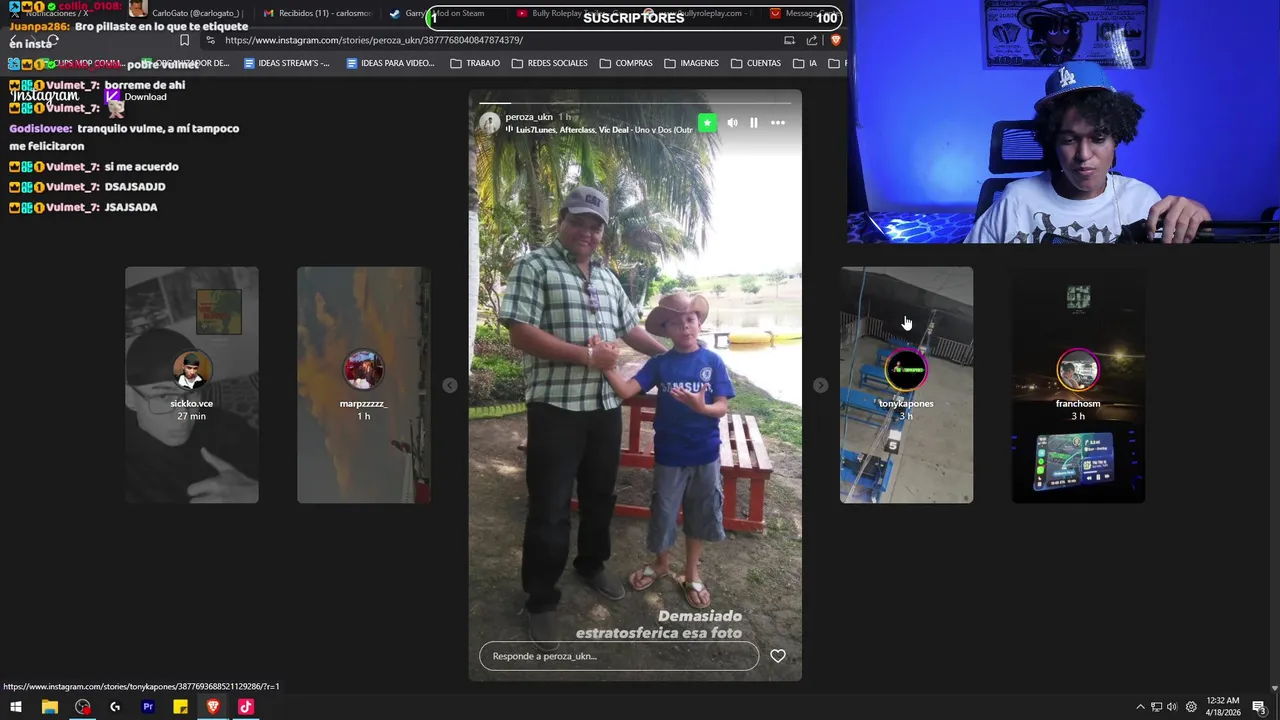Click chat message 'si me acuerdo'
The width and height of the screenshot is (1280, 720).
pyautogui.click(x=141, y=167)
